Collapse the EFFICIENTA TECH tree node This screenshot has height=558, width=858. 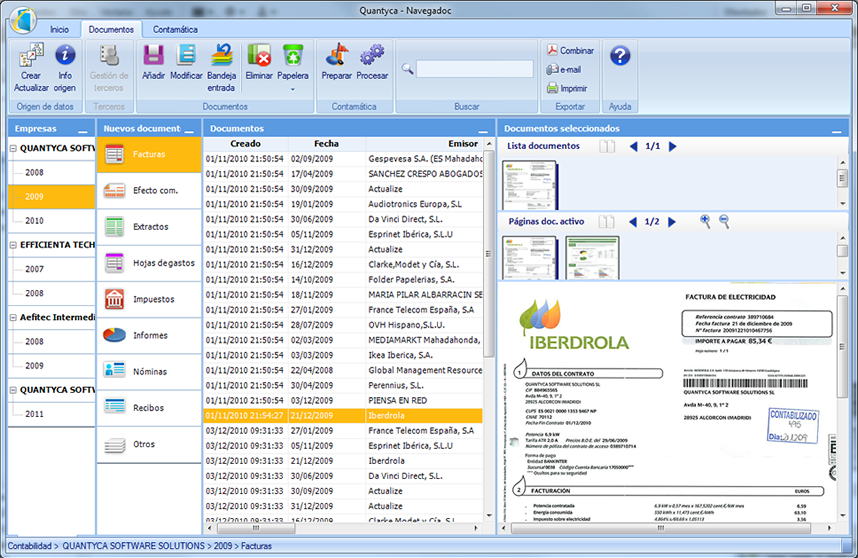point(13,245)
